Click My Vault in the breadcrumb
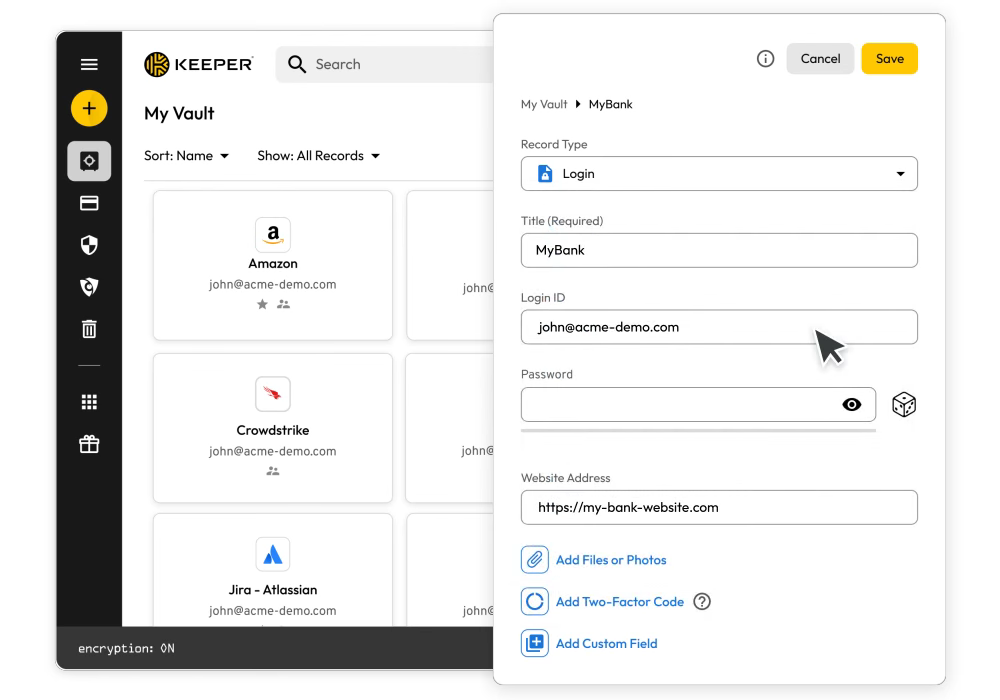The width and height of the screenshot is (1000, 700). pyautogui.click(x=543, y=104)
